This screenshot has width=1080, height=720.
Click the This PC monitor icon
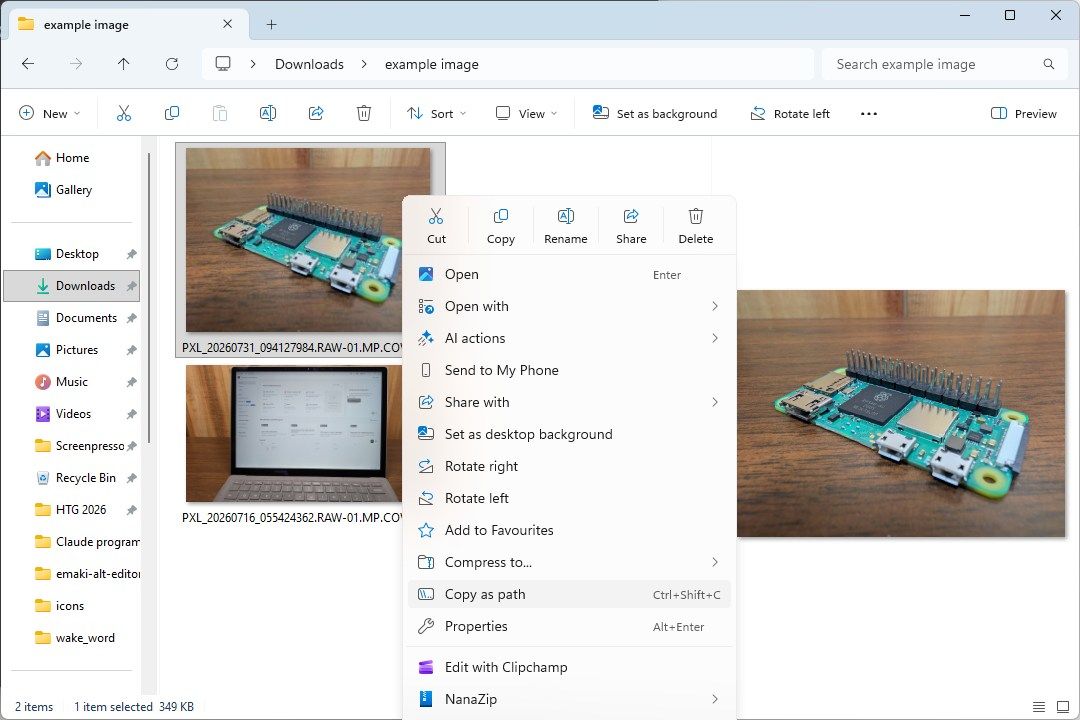pyautogui.click(x=223, y=63)
